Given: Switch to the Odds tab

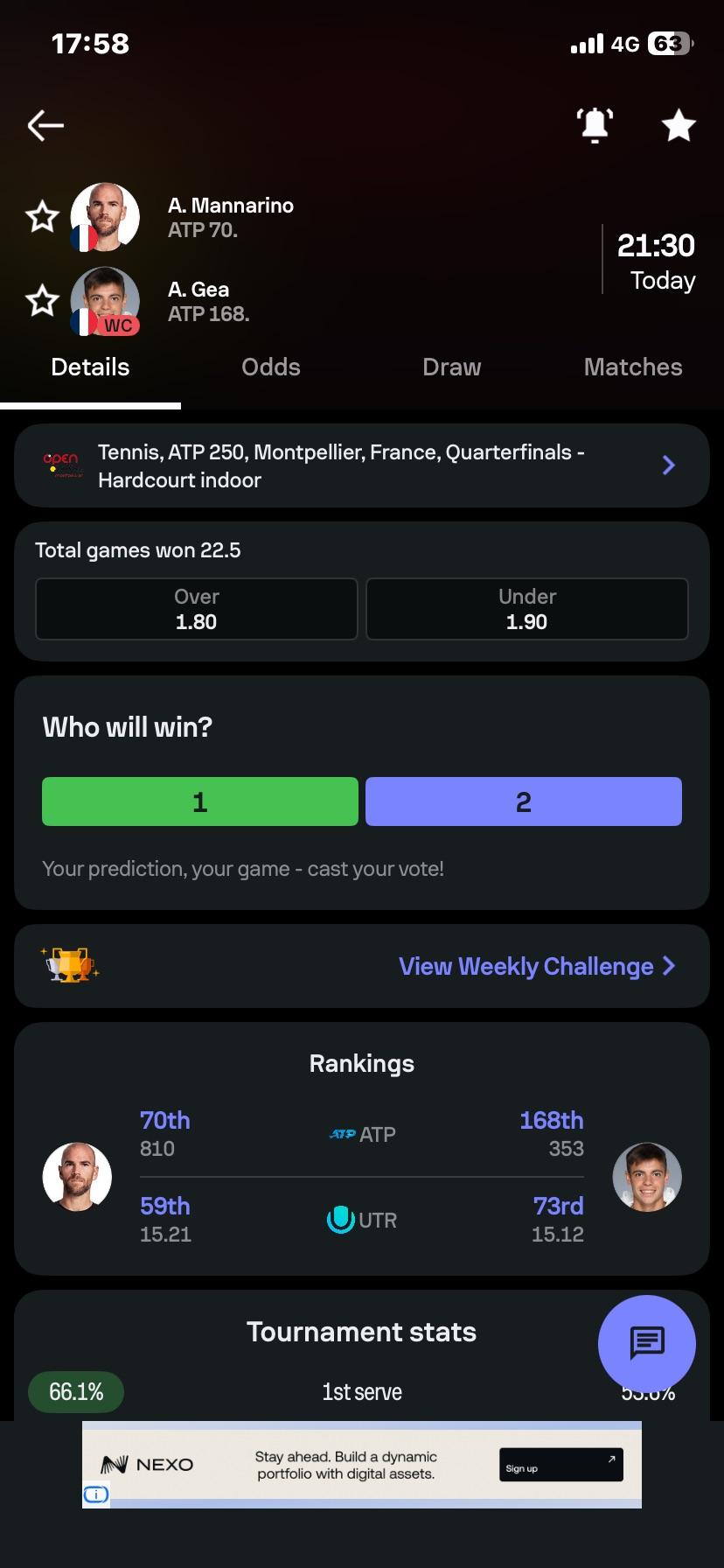Looking at the screenshot, I should click(x=271, y=367).
